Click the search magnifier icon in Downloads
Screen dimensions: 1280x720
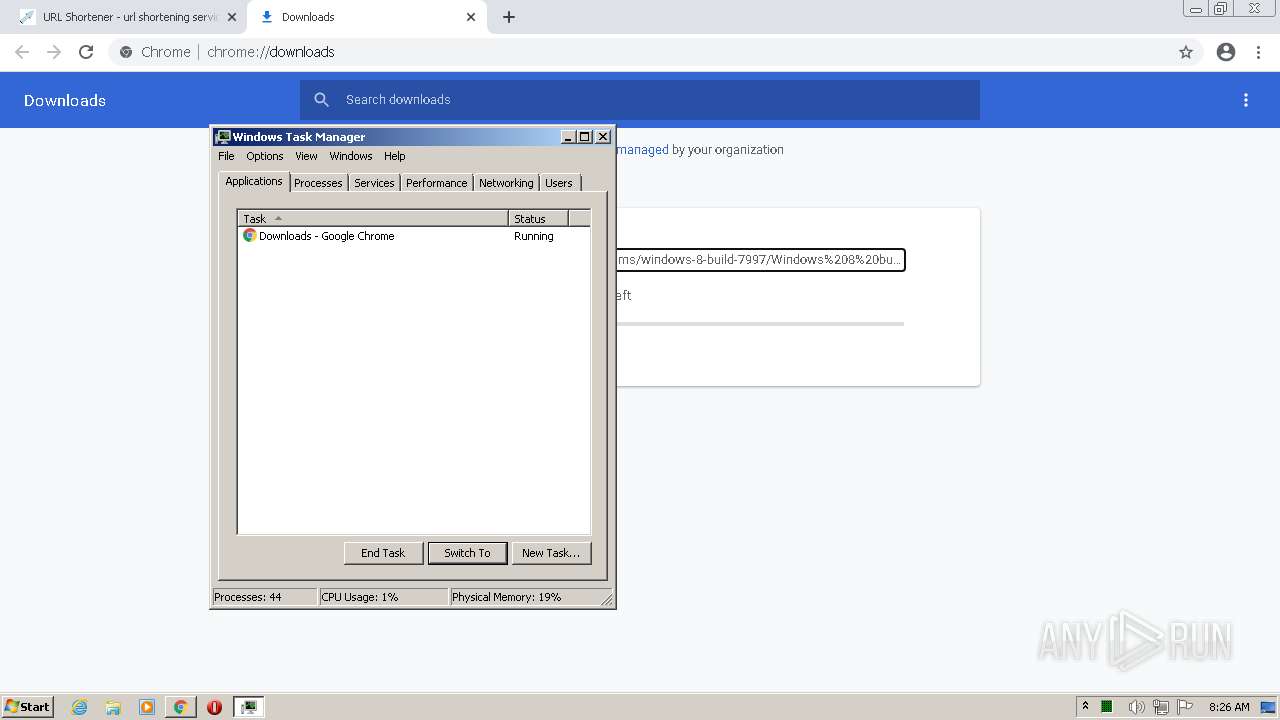pos(322,100)
